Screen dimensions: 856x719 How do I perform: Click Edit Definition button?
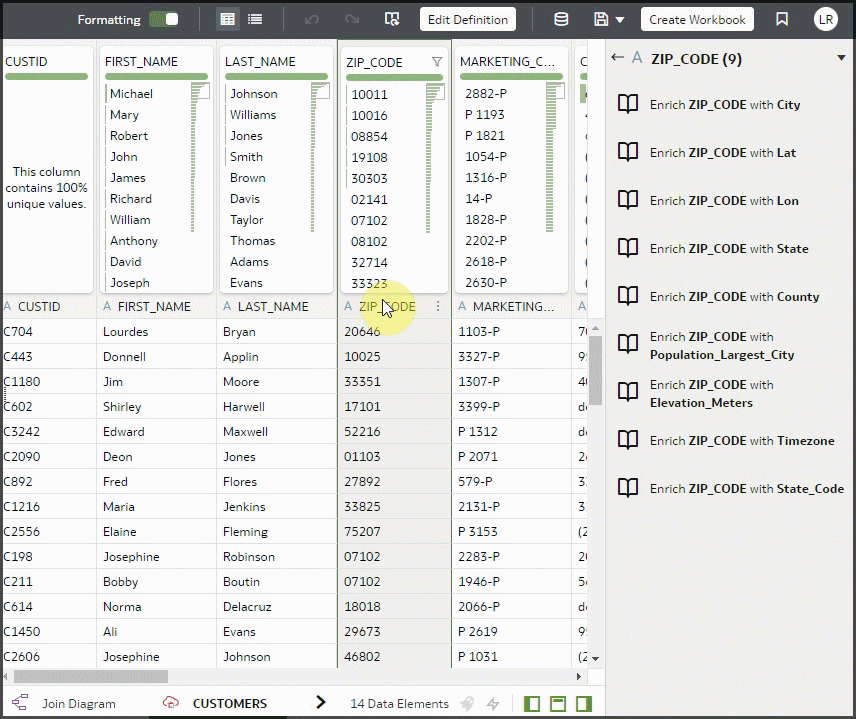tap(468, 20)
